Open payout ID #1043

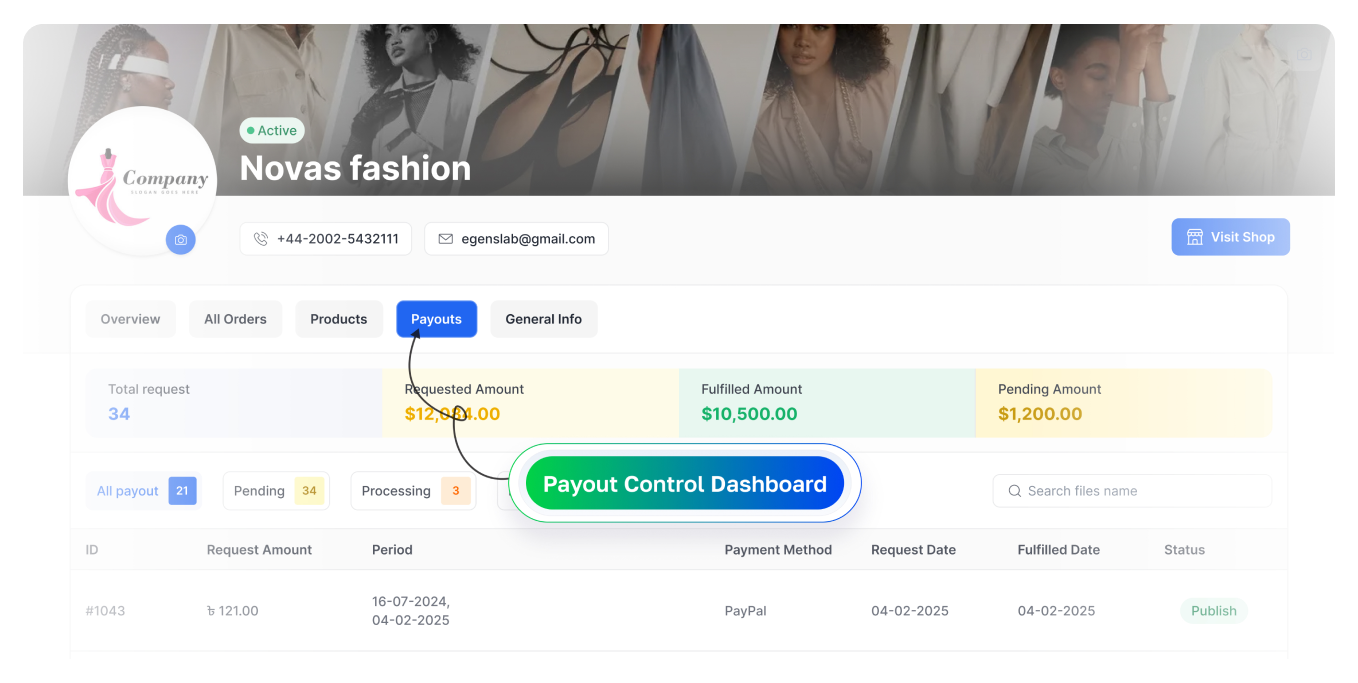click(105, 611)
